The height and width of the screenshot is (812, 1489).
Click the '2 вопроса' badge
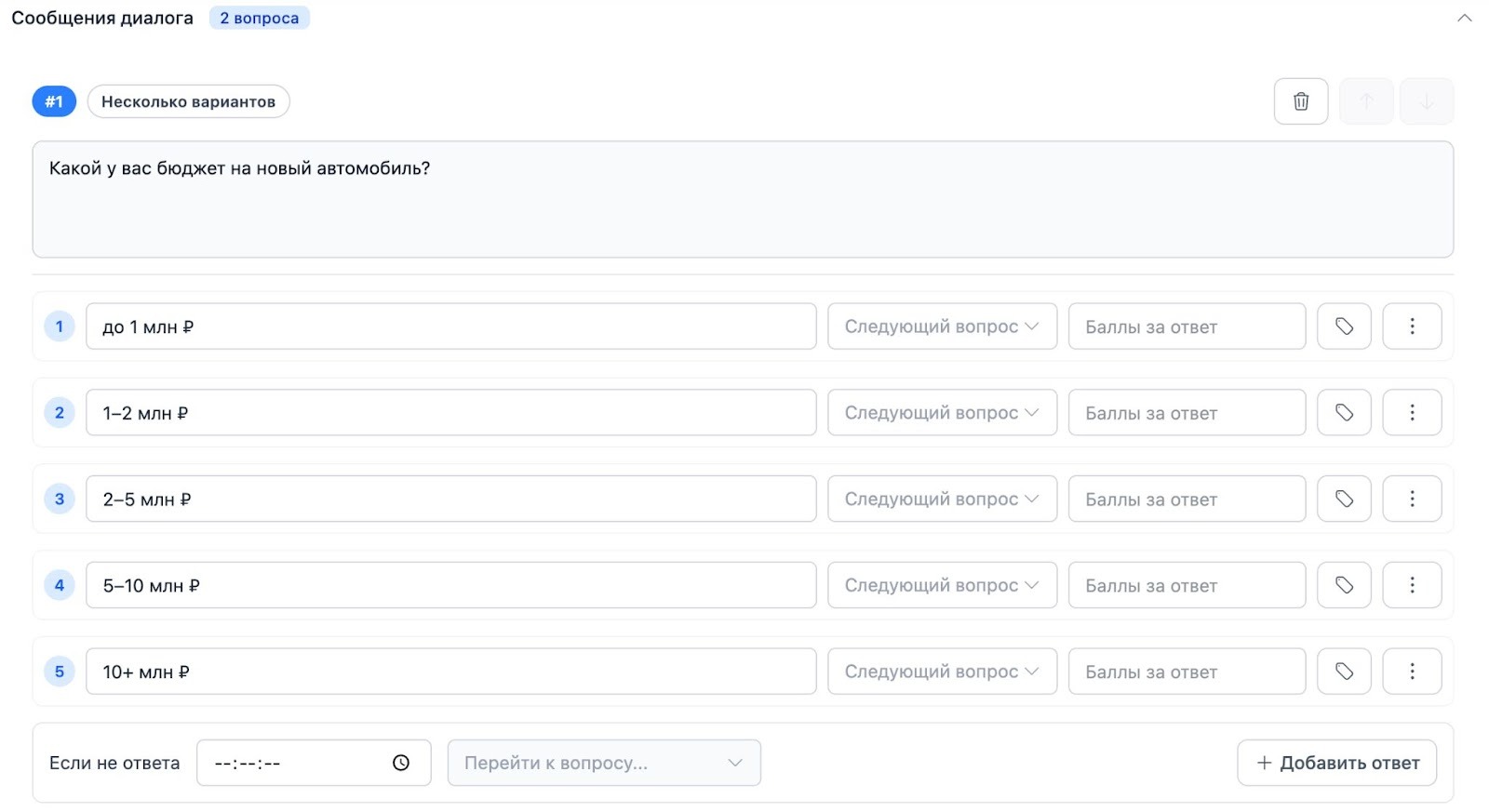259,18
